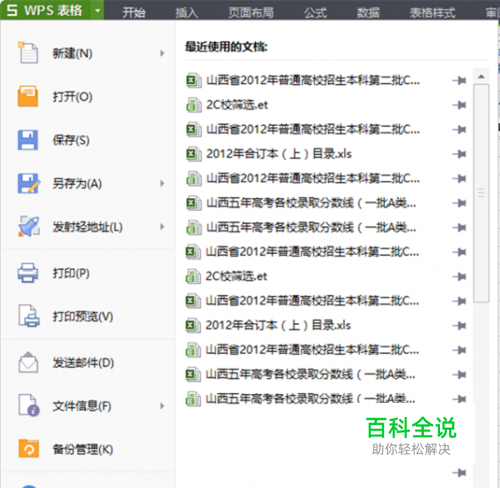This screenshot has height=488, width=500.
Task: Open 打印预览(V) print preview icon
Action: (29, 316)
